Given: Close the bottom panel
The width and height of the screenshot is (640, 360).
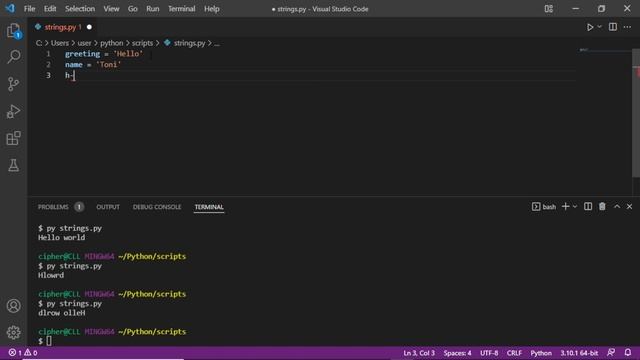Looking at the screenshot, I should point(629,207).
